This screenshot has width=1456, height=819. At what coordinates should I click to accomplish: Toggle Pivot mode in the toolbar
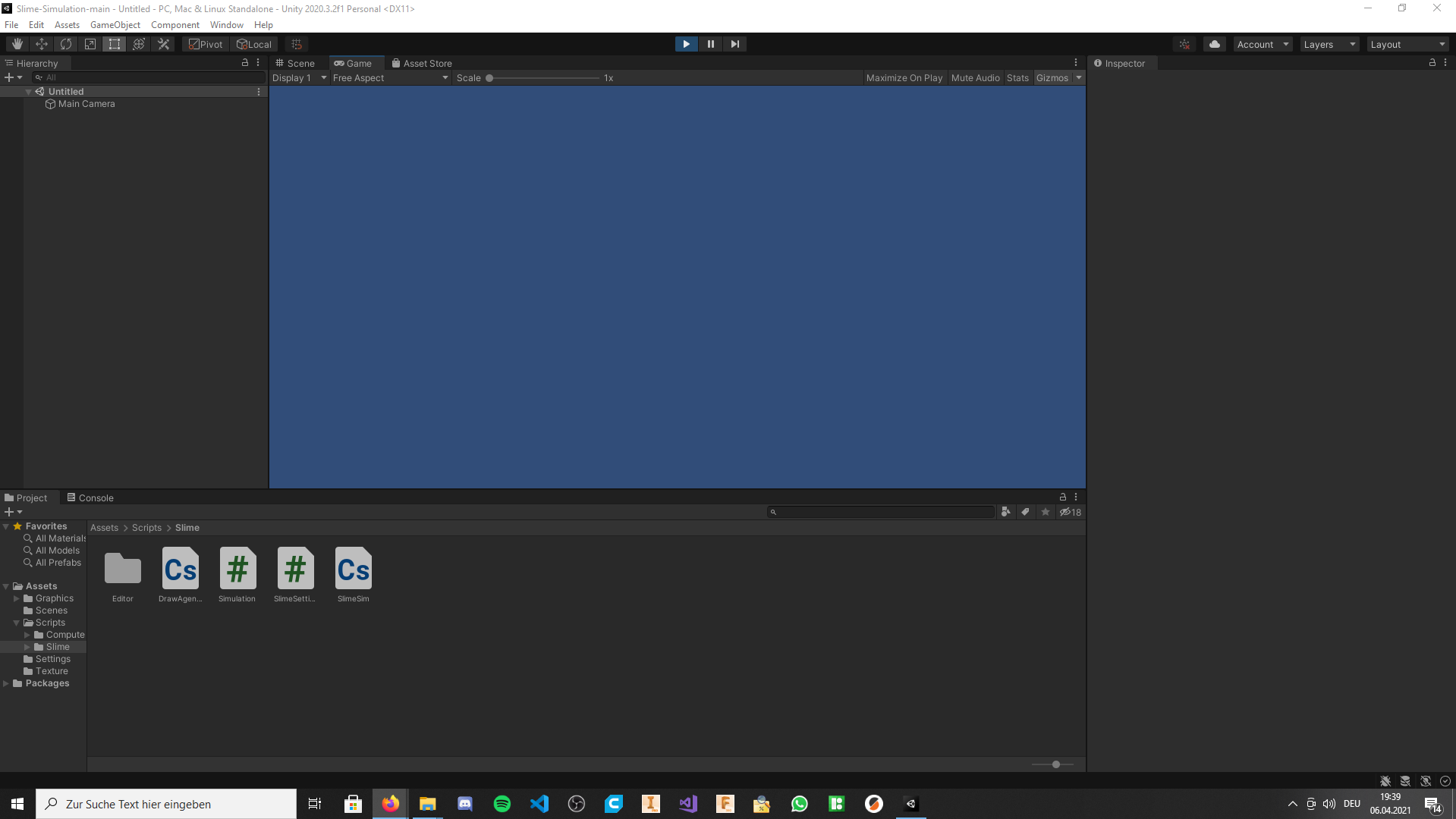[x=204, y=43]
